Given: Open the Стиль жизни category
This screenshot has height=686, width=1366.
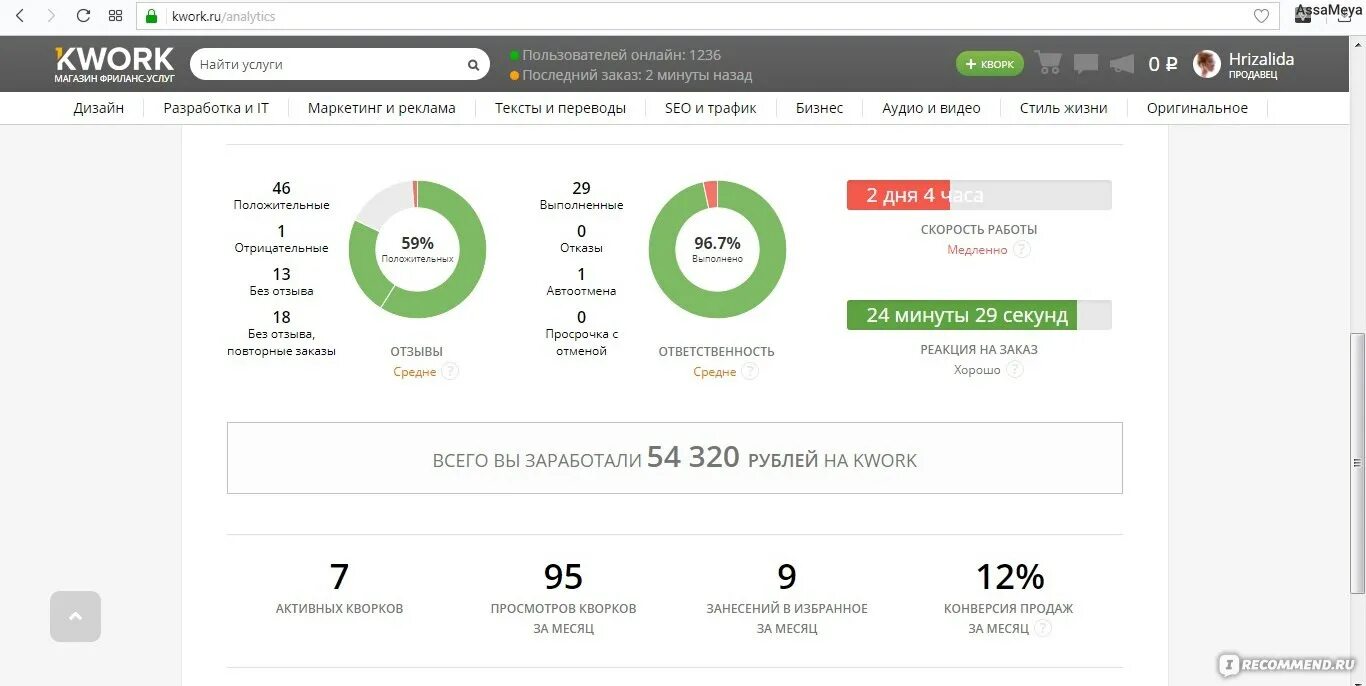Looking at the screenshot, I should pos(1064,108).
